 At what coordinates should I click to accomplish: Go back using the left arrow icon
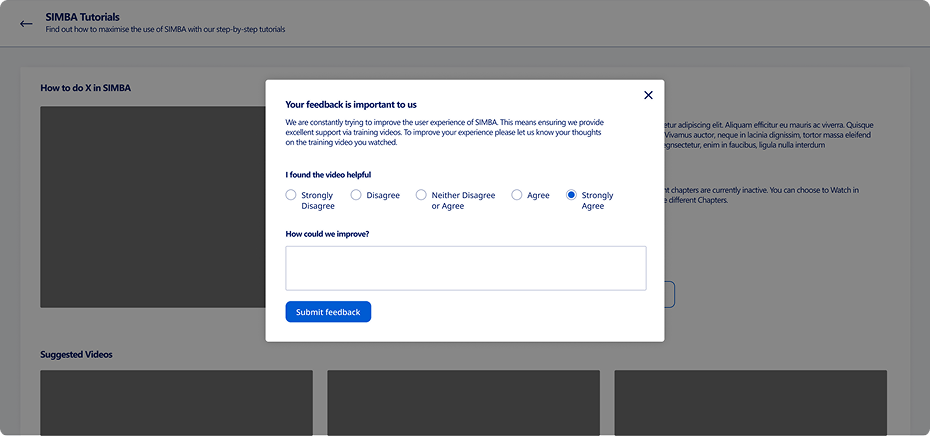tap(26, 24)
